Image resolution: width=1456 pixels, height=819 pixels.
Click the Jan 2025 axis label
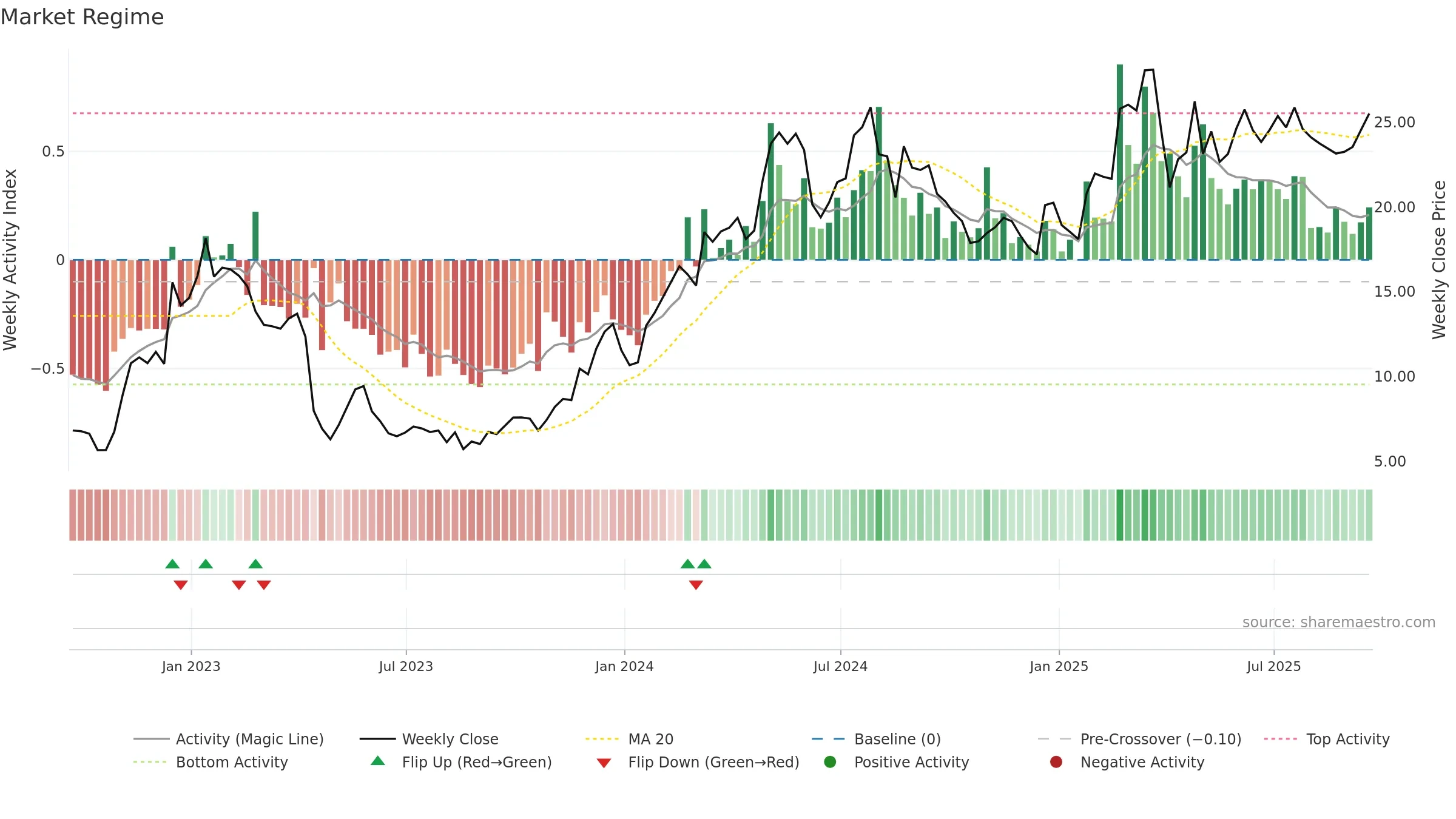[x=1059, y=666]
